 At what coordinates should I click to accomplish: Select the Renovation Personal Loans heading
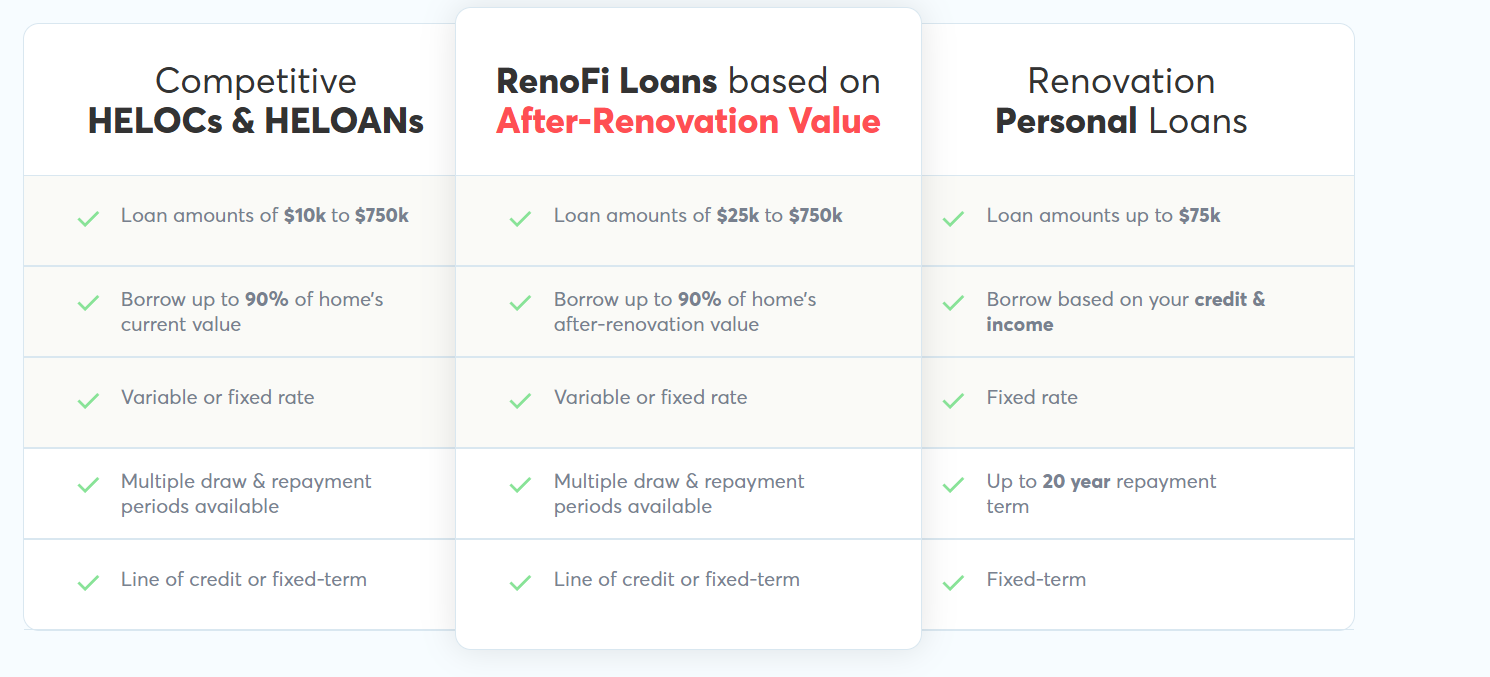1121,101
